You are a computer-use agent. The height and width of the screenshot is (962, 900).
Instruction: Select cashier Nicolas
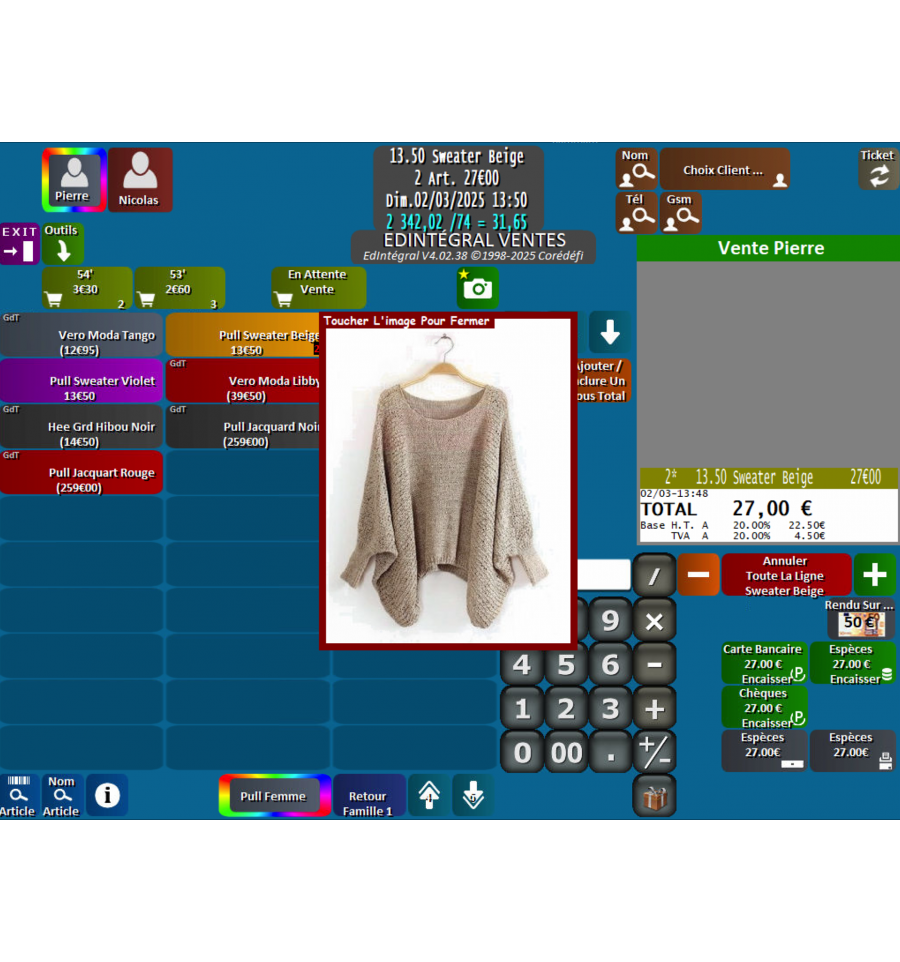pyautogui.click(x=139, y=180)
